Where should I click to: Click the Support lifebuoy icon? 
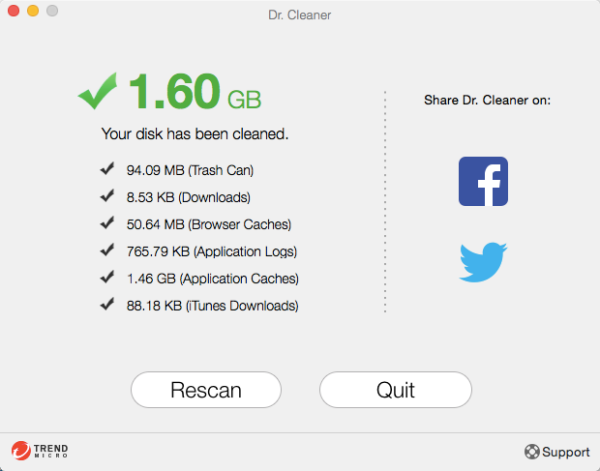coord(531,452)
